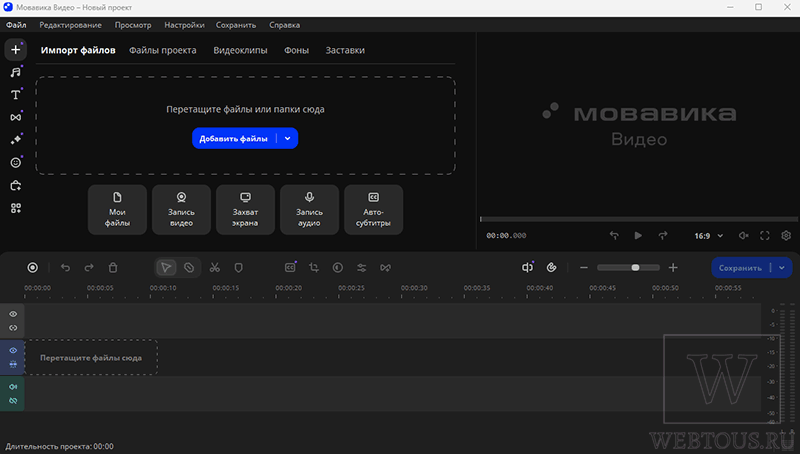Click the Color adjustments icon in the toolbar
Viewport: 800px width, 454px height.
pos(338,267)
